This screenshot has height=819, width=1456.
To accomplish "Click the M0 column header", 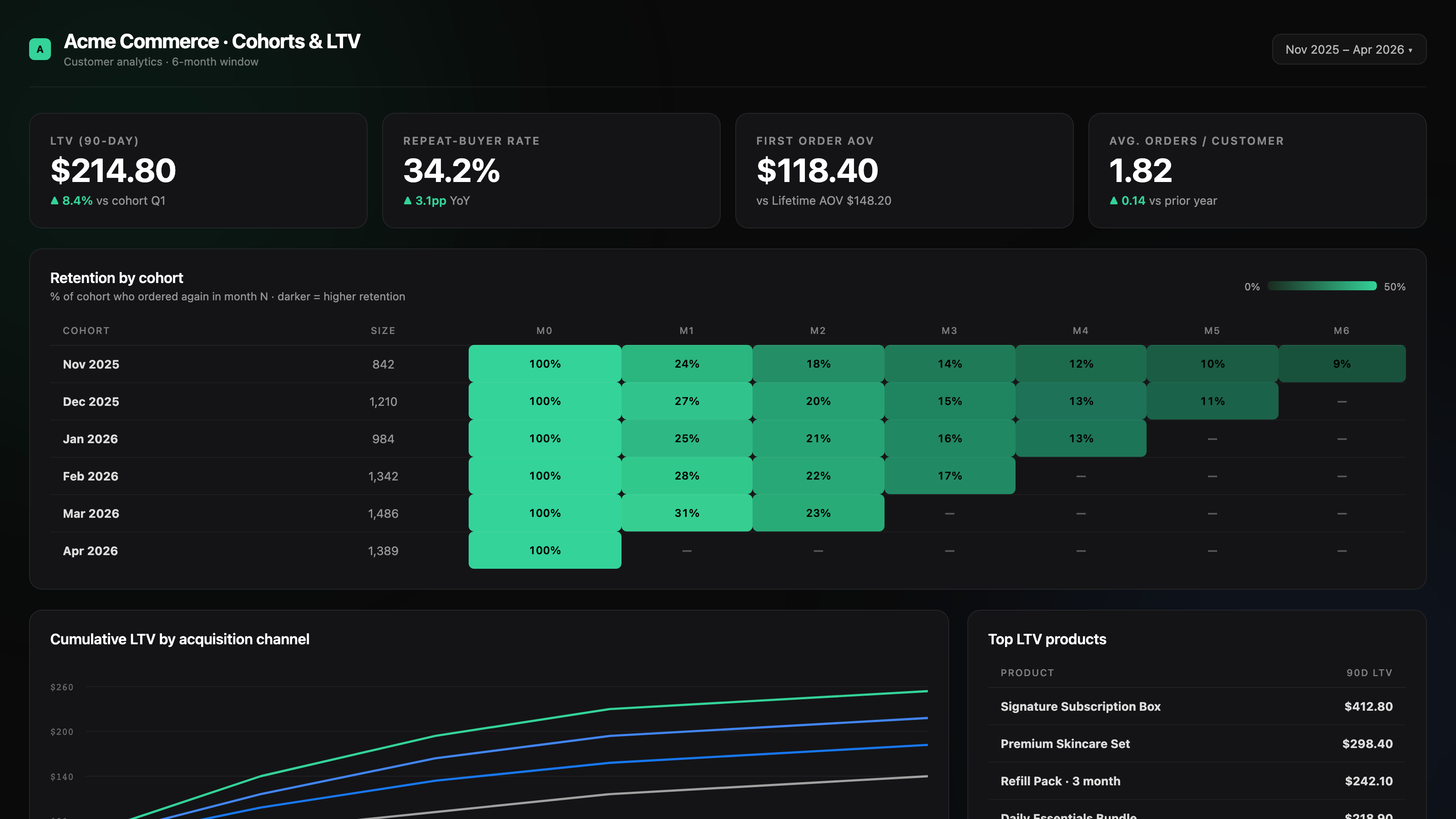I will click(x=544, y=331).
